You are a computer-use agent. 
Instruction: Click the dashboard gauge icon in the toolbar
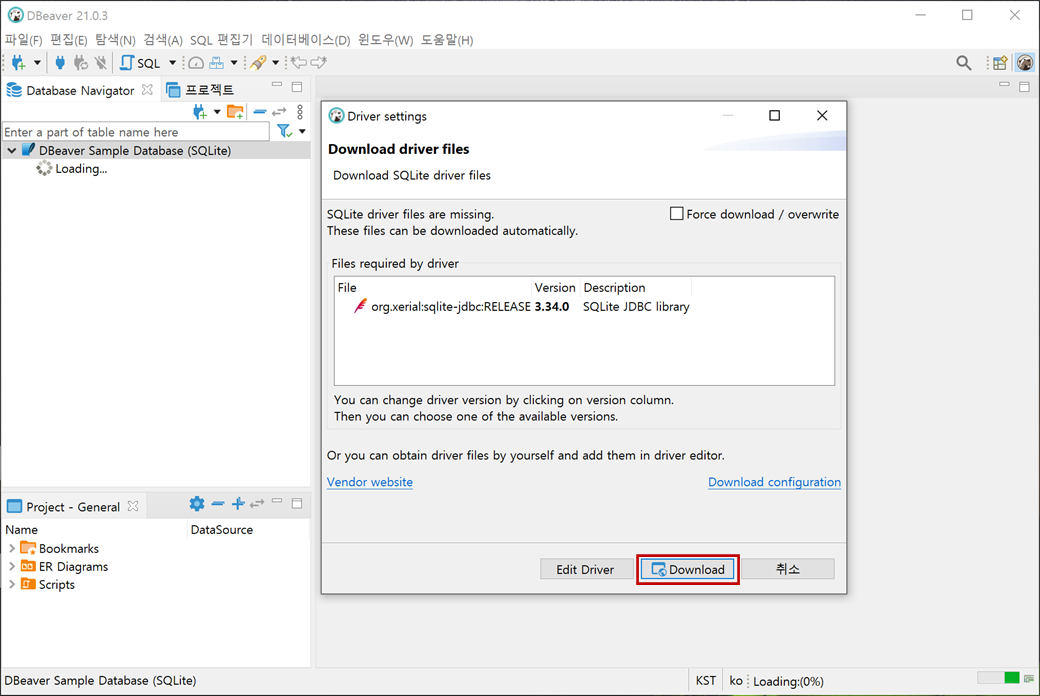pyautogui.click(x=196, y=62)
